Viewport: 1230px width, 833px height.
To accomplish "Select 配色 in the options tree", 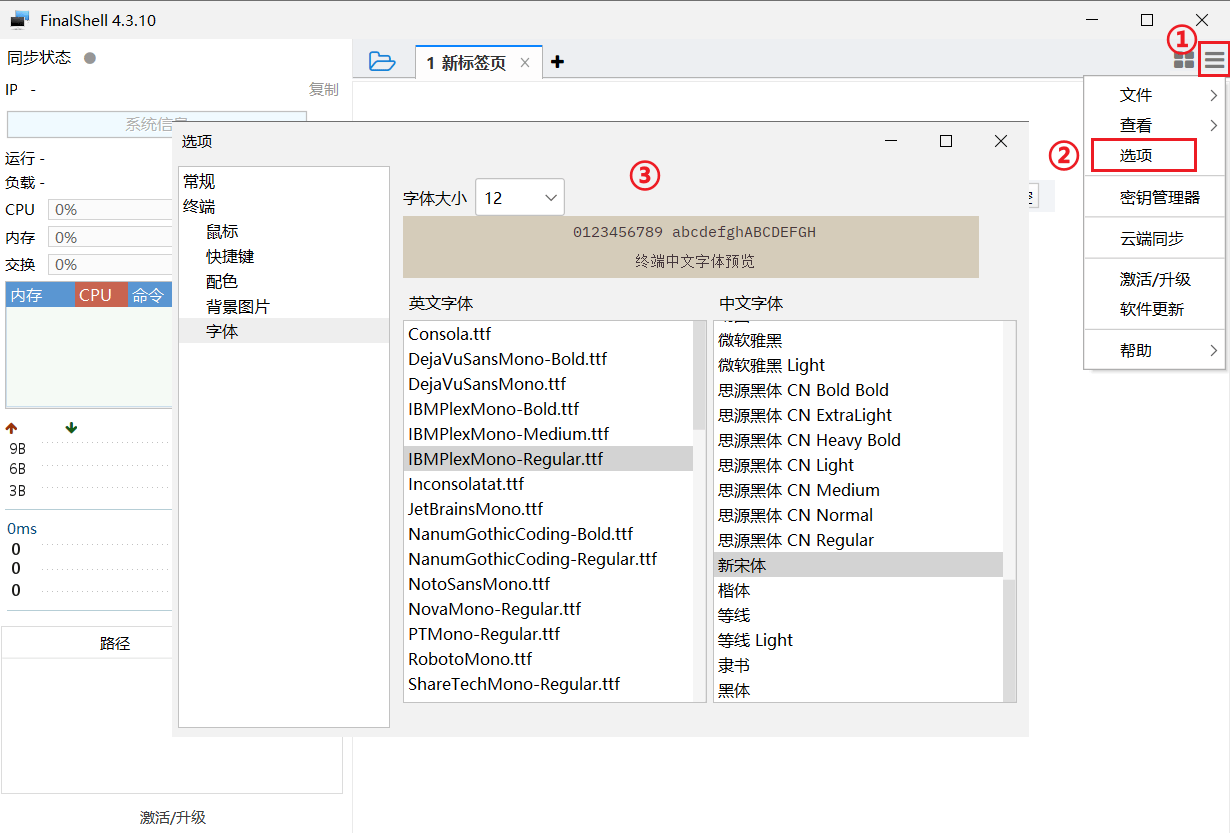I will [x=222, y=282].
